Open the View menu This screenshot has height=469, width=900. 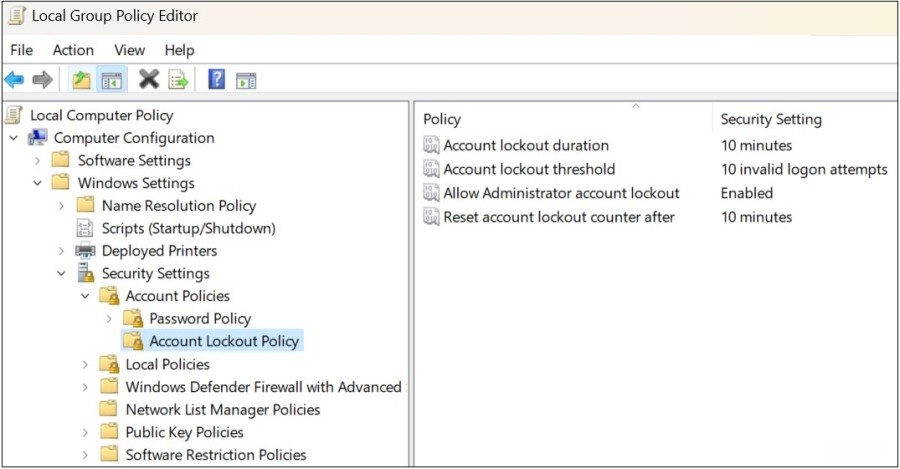pyautogui.click(x=129, y=50)
